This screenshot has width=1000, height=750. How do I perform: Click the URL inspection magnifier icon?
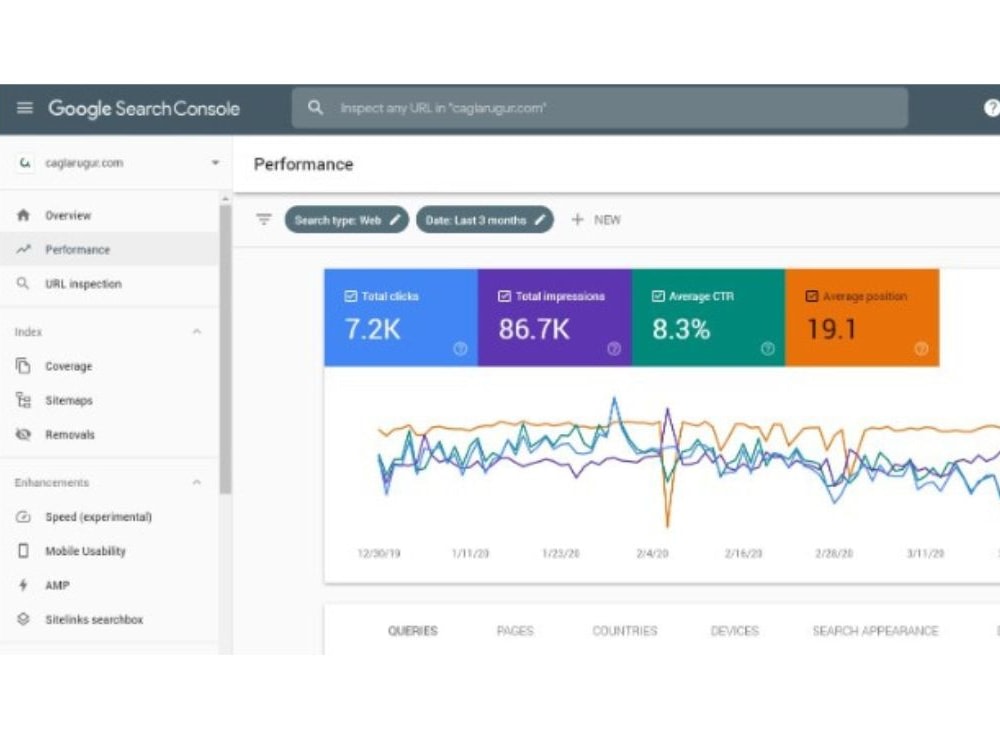(23, 283)
